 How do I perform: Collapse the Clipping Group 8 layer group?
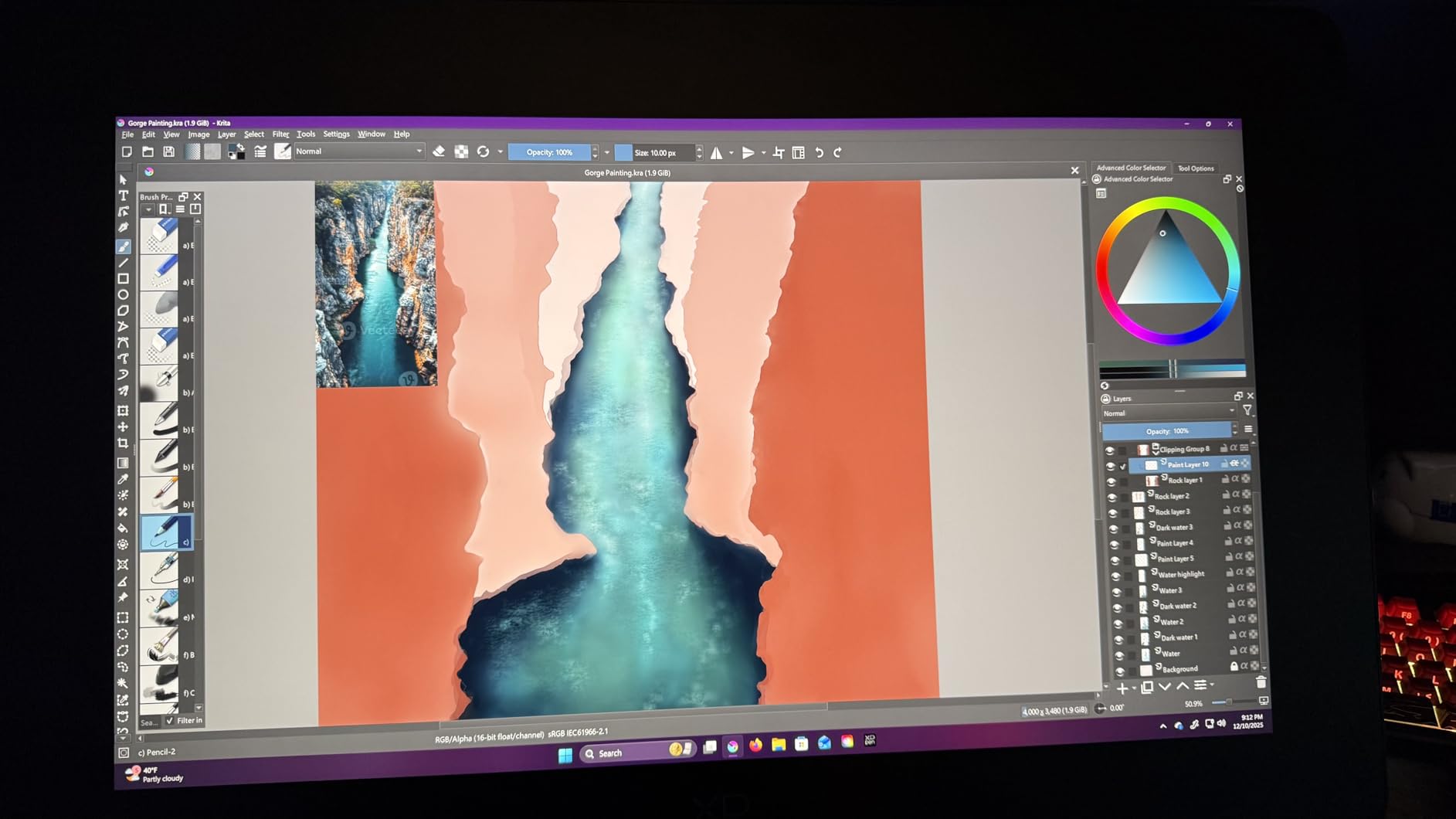[1156, 451]
